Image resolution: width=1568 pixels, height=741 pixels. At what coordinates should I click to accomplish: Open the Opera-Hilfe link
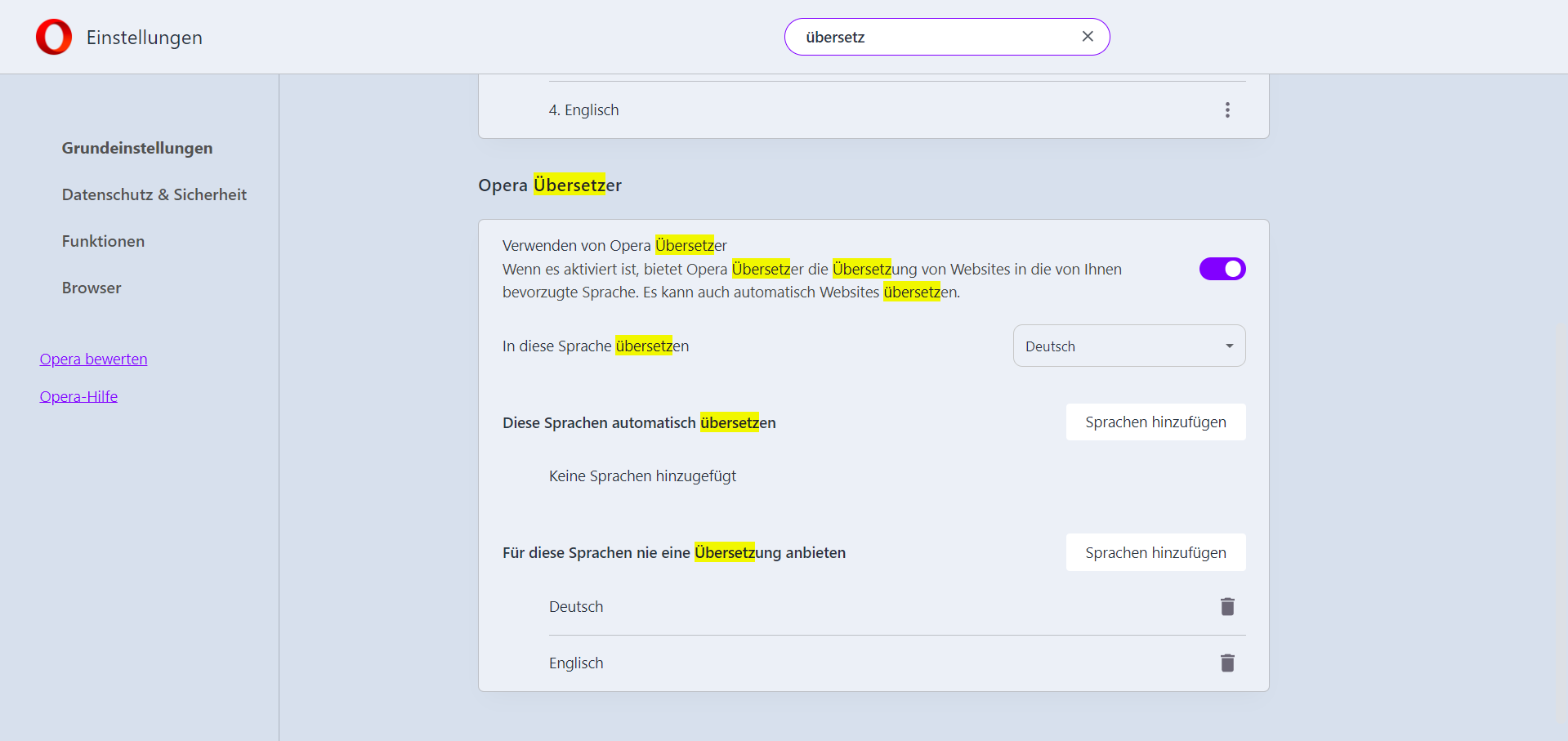78,396
